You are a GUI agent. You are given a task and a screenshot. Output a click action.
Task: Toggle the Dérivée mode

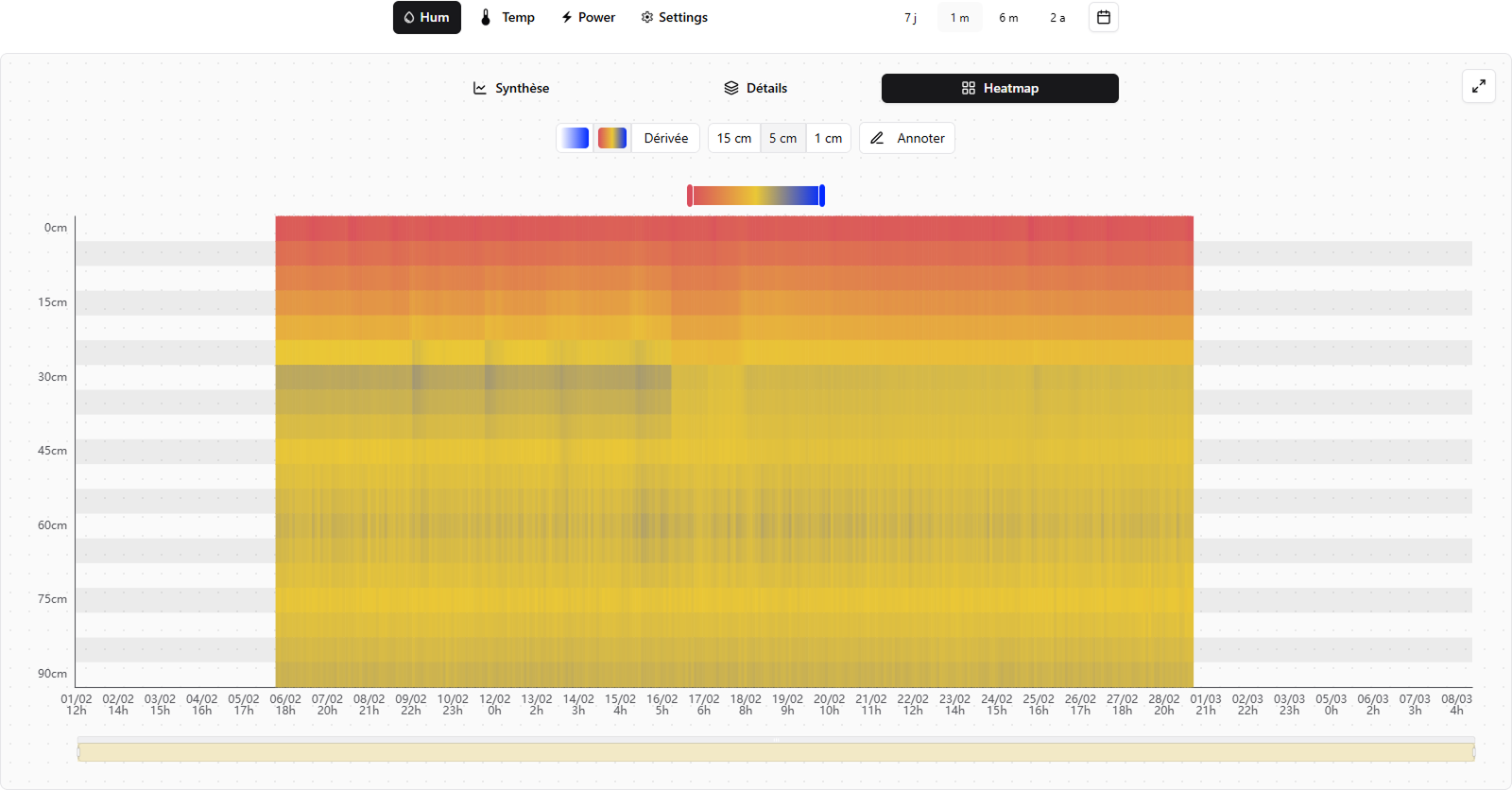click(x=666, y=138)
